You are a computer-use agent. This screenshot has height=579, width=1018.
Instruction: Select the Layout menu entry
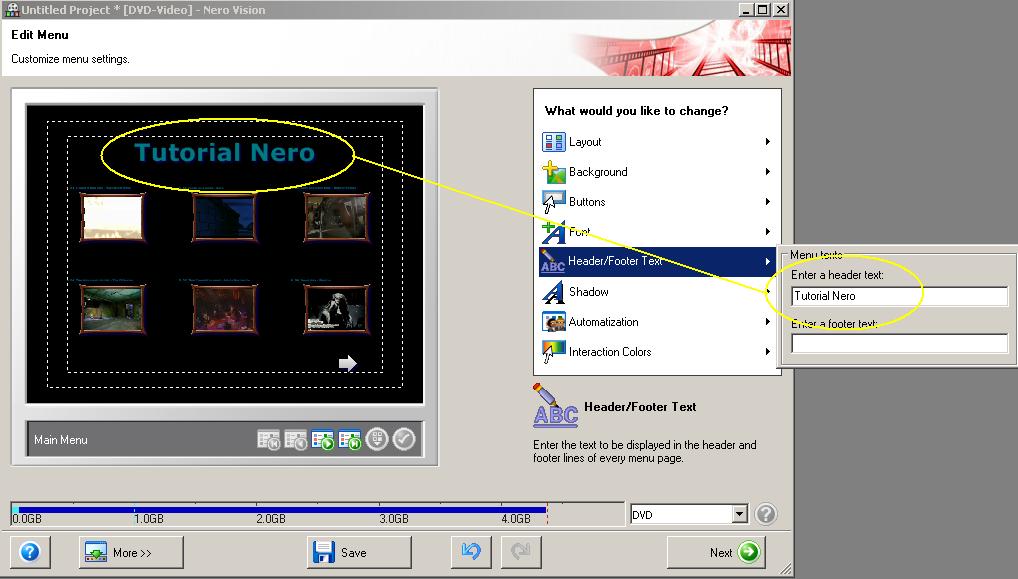(657, 142)
